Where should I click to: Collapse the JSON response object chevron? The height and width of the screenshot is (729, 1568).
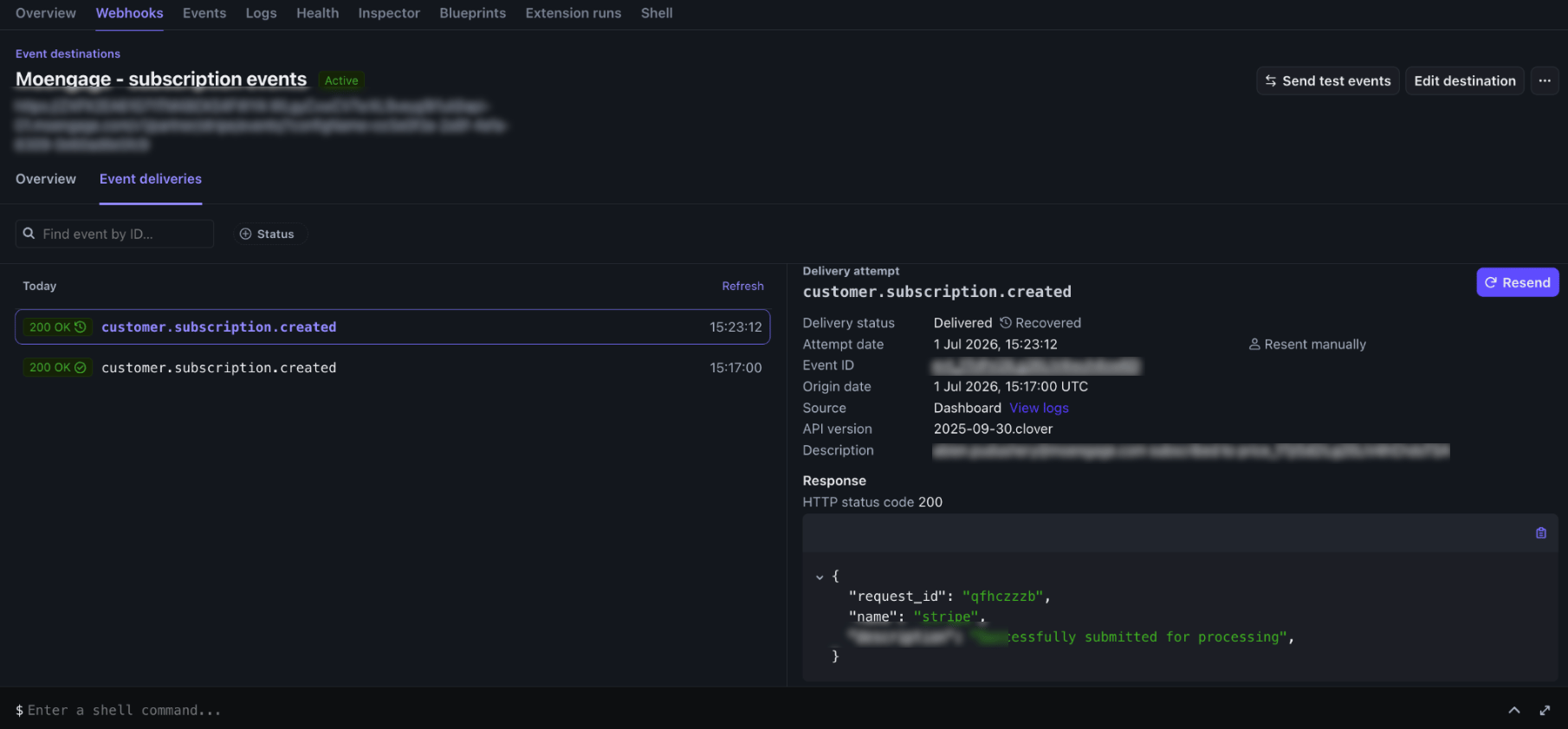[x=820, y=577]
